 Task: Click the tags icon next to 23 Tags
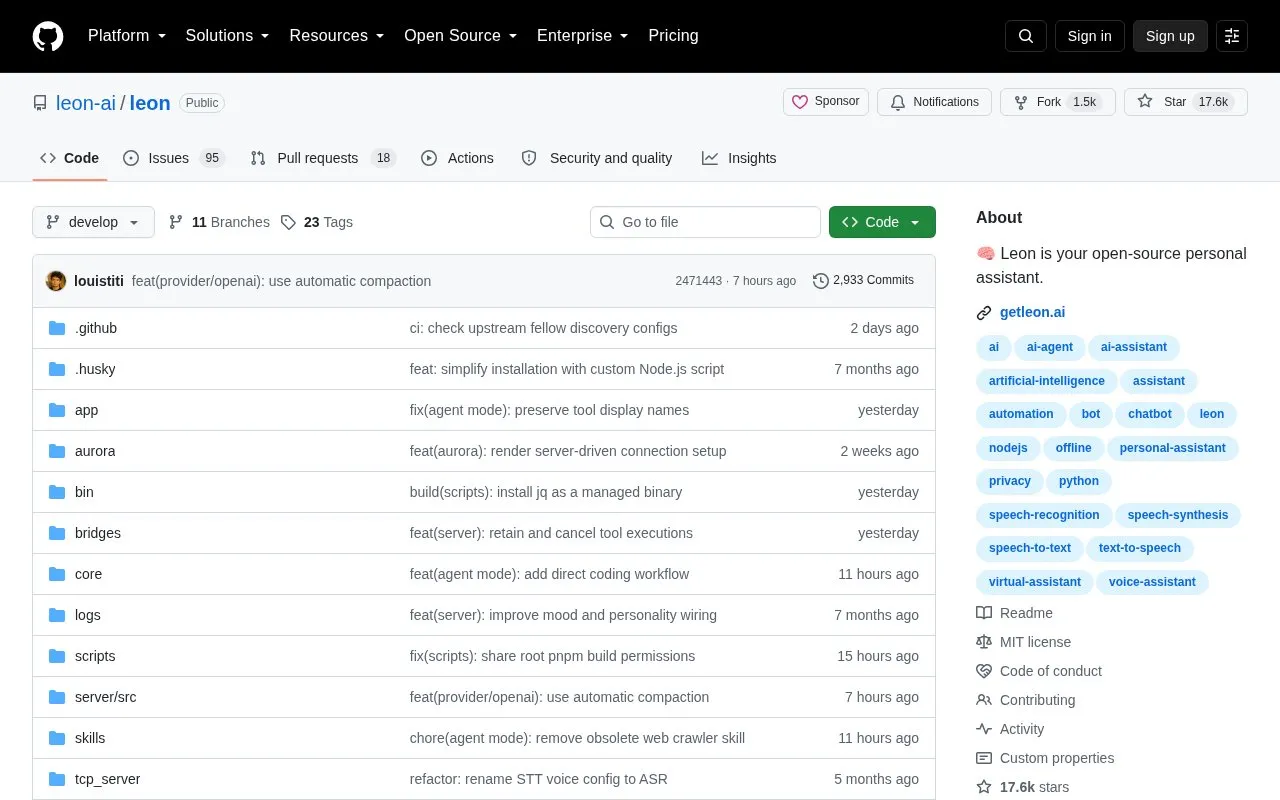tap(288, 222)
